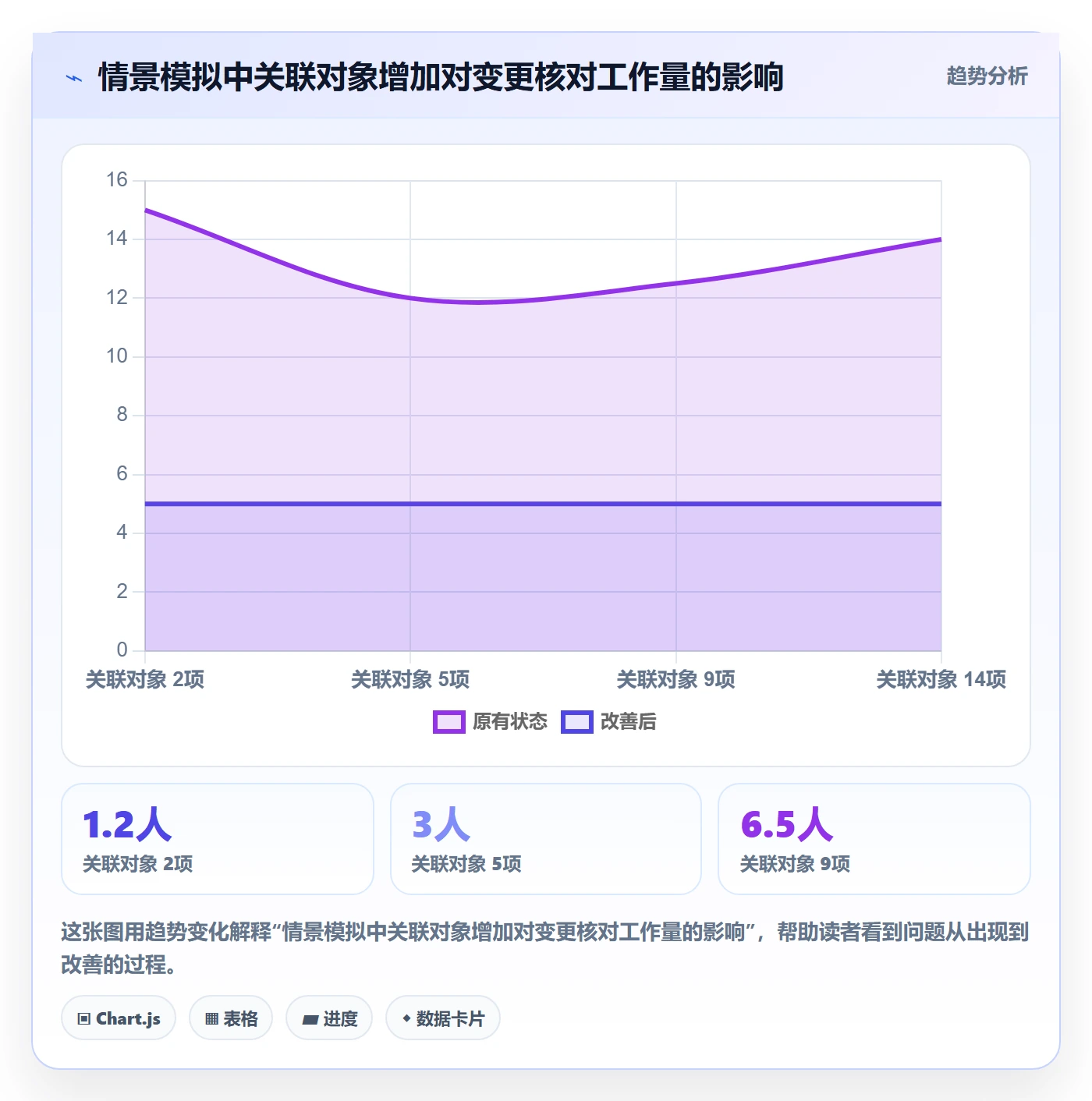
Task: Click the y-axis tick 14
Action: click(117, 239)
